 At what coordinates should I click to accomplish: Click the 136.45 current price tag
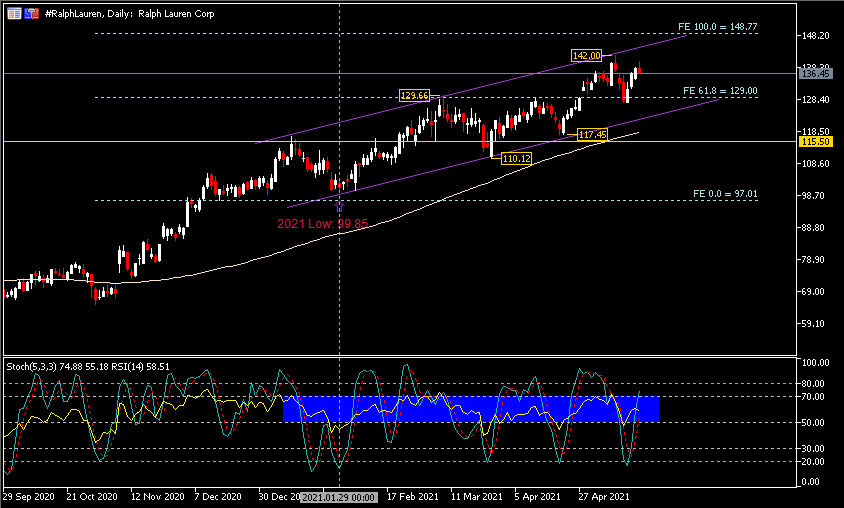pos(815,74)
